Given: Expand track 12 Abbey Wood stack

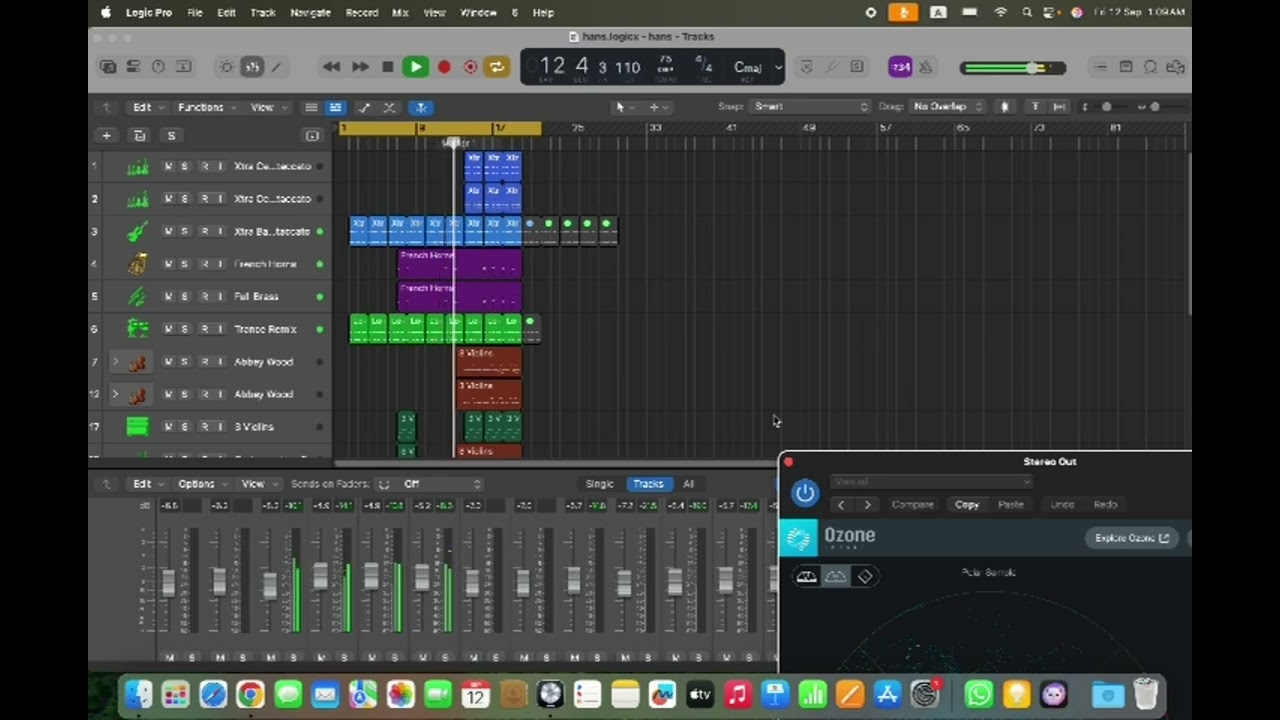Looking at the screenshot, I should [x=114, y=394].
